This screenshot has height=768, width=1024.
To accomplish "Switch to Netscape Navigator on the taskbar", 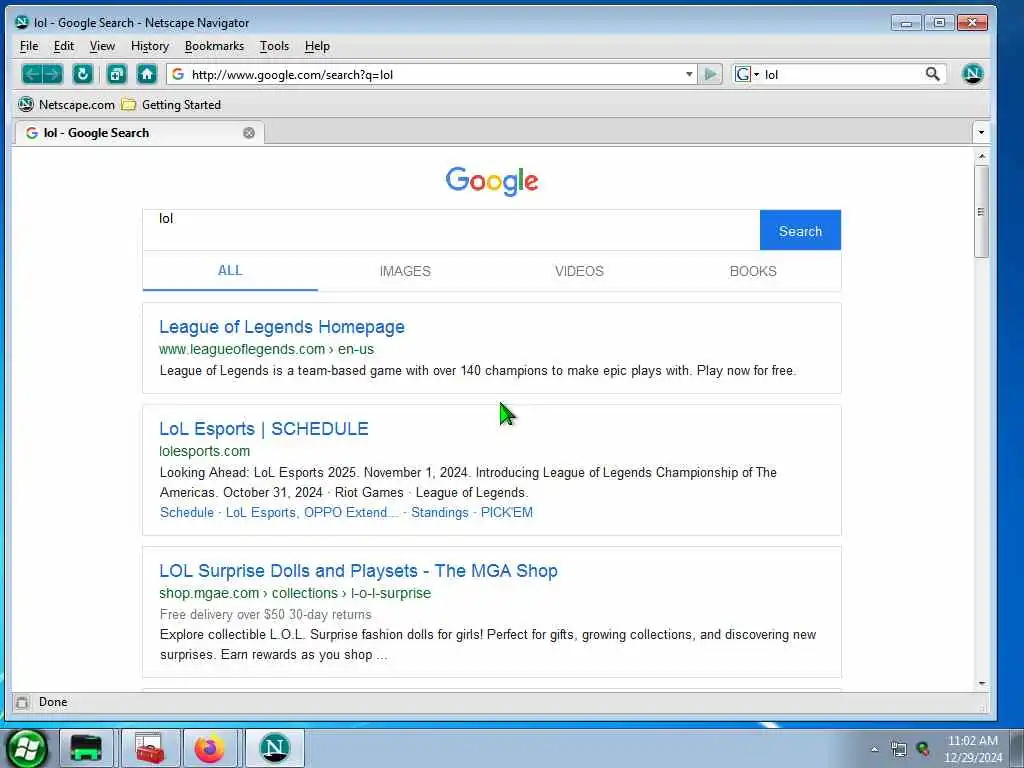I will [274, 748].
